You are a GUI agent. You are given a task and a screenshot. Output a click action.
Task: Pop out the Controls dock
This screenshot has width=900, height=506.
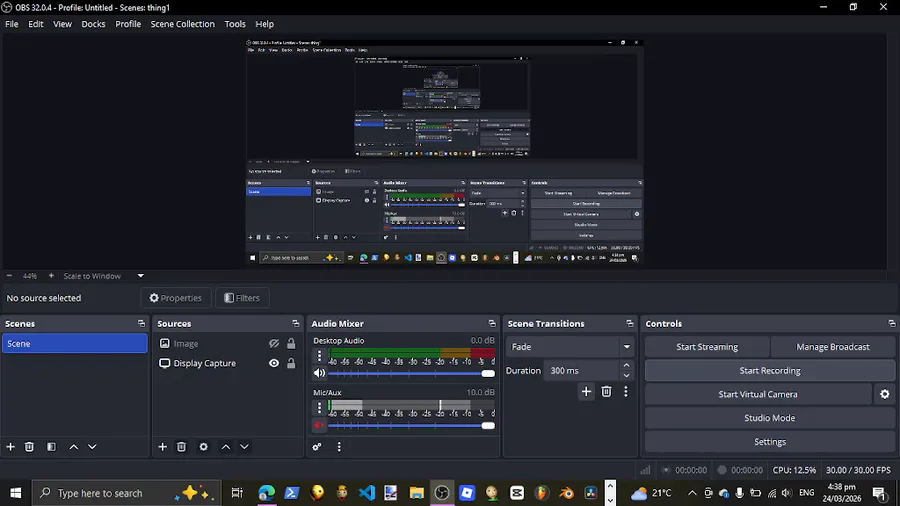(891, 324)
